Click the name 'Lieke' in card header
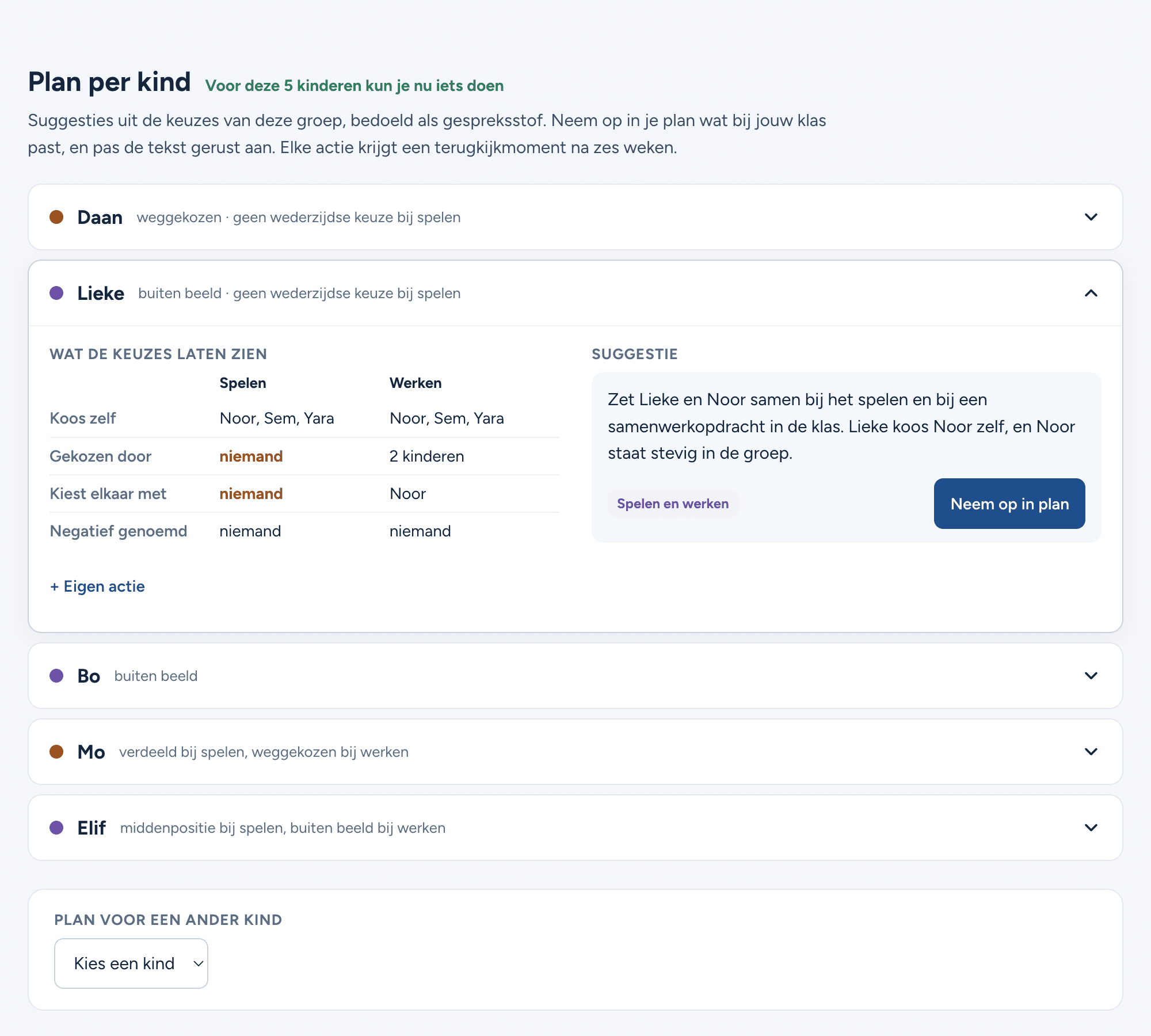The height and width of the screenshot is (1036, 1151). [x=101, y=294]
